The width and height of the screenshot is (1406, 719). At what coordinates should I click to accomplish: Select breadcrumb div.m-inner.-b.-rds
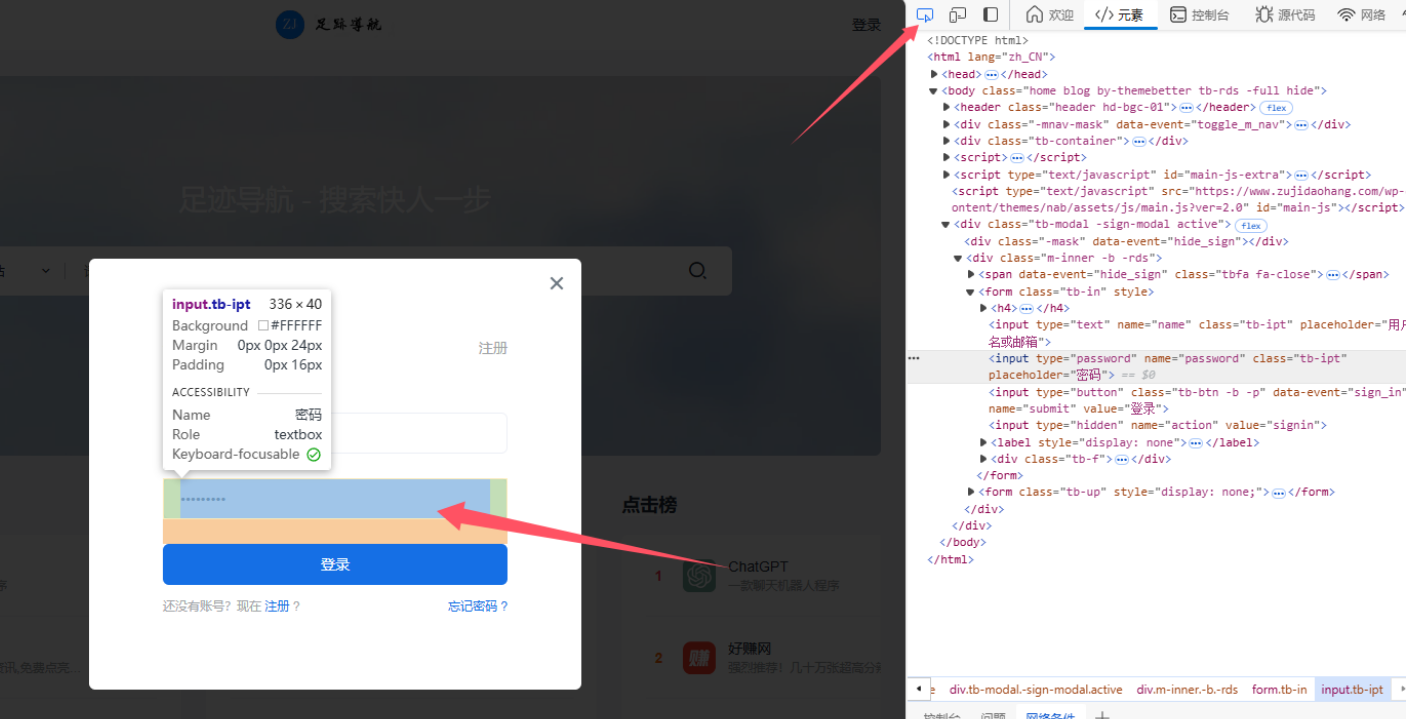pyautogui.click(x=1187, y=690)
